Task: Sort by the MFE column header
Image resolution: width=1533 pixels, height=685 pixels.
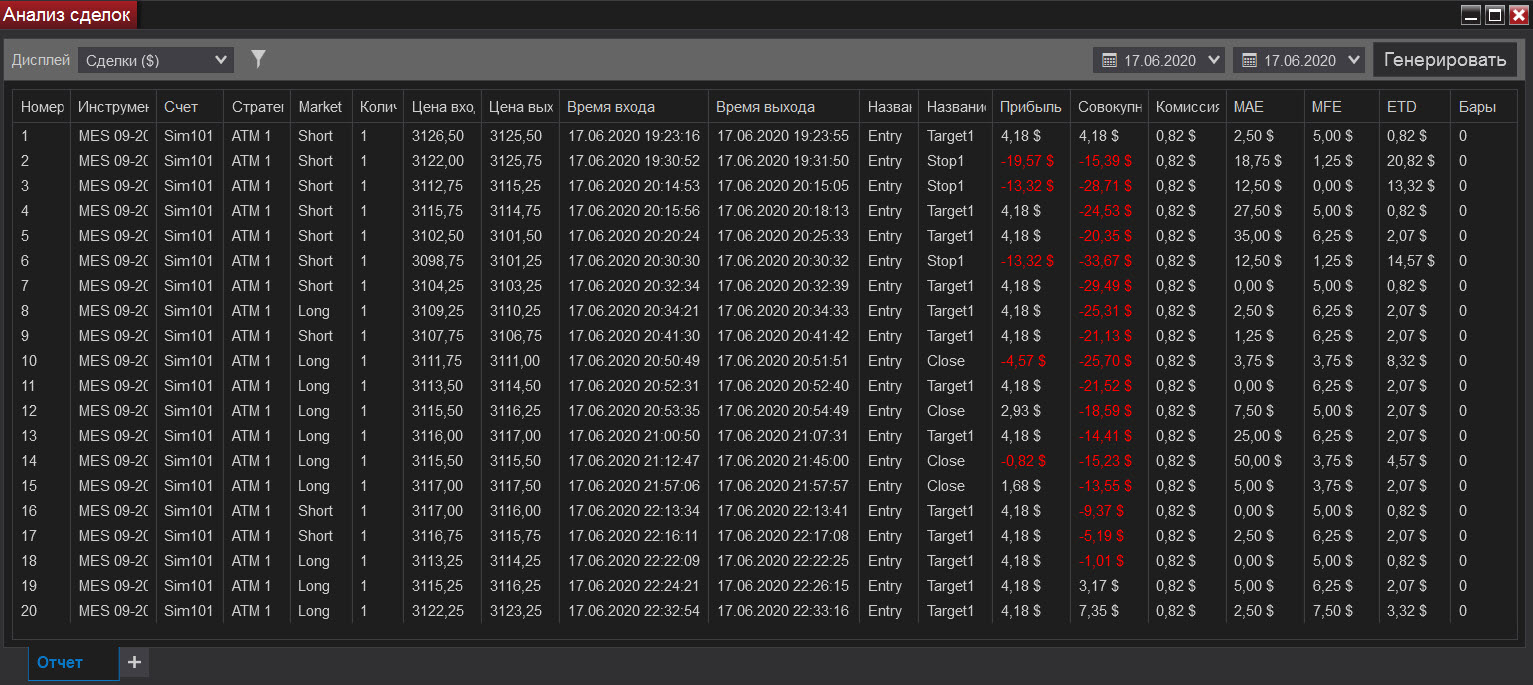Action: [x=1341, y=107]
